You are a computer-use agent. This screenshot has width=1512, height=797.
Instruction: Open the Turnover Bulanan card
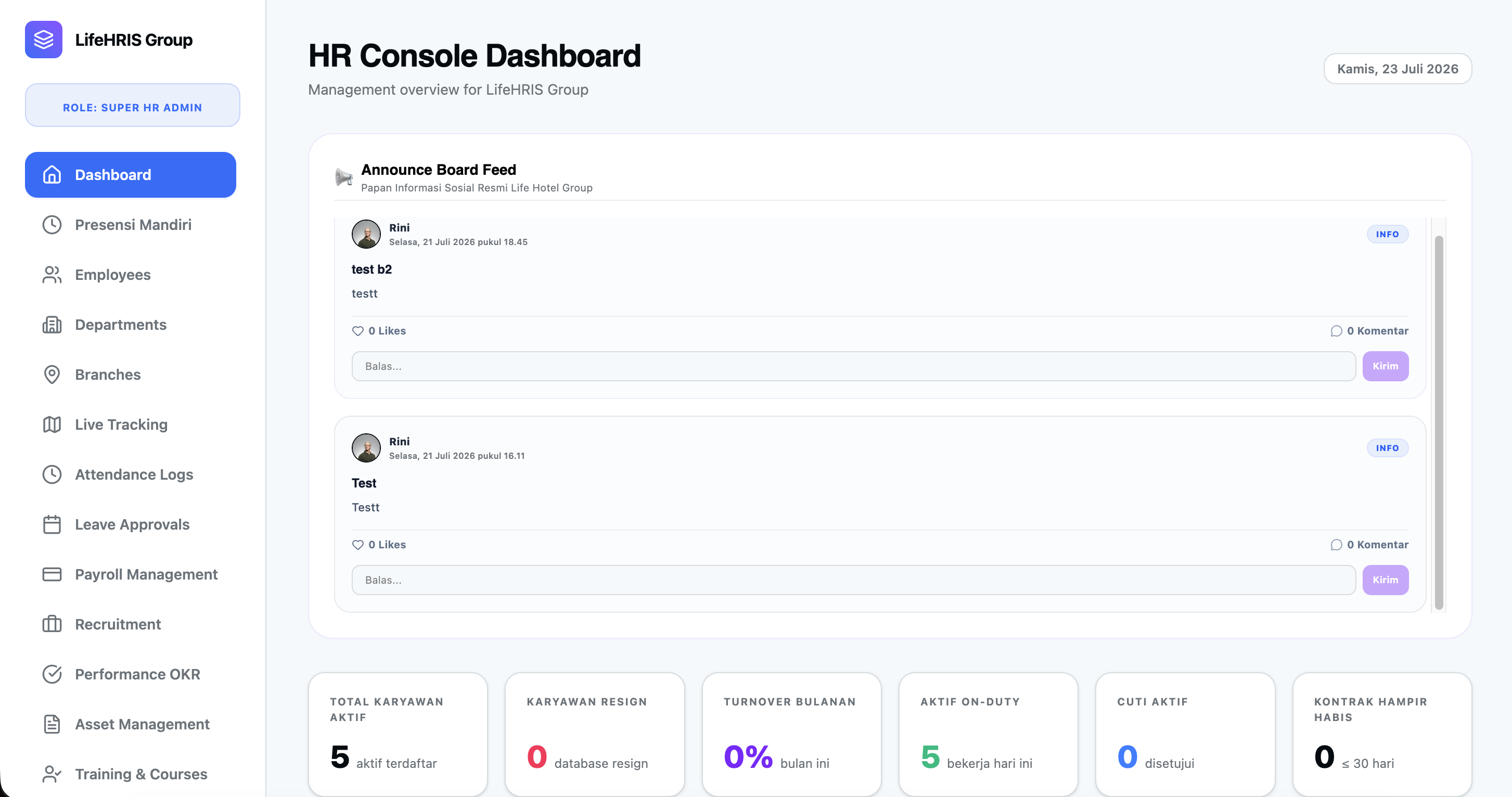pyautogui.click(x=791, y=734)
